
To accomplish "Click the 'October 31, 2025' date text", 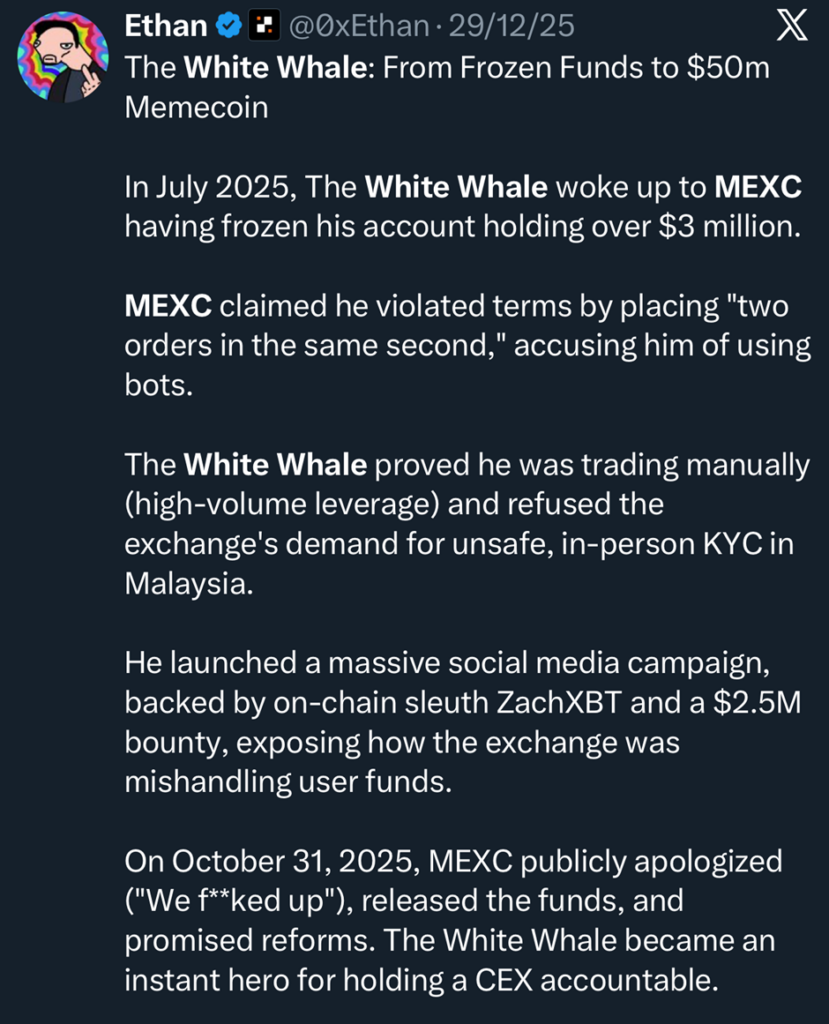I will pos(282,862).
